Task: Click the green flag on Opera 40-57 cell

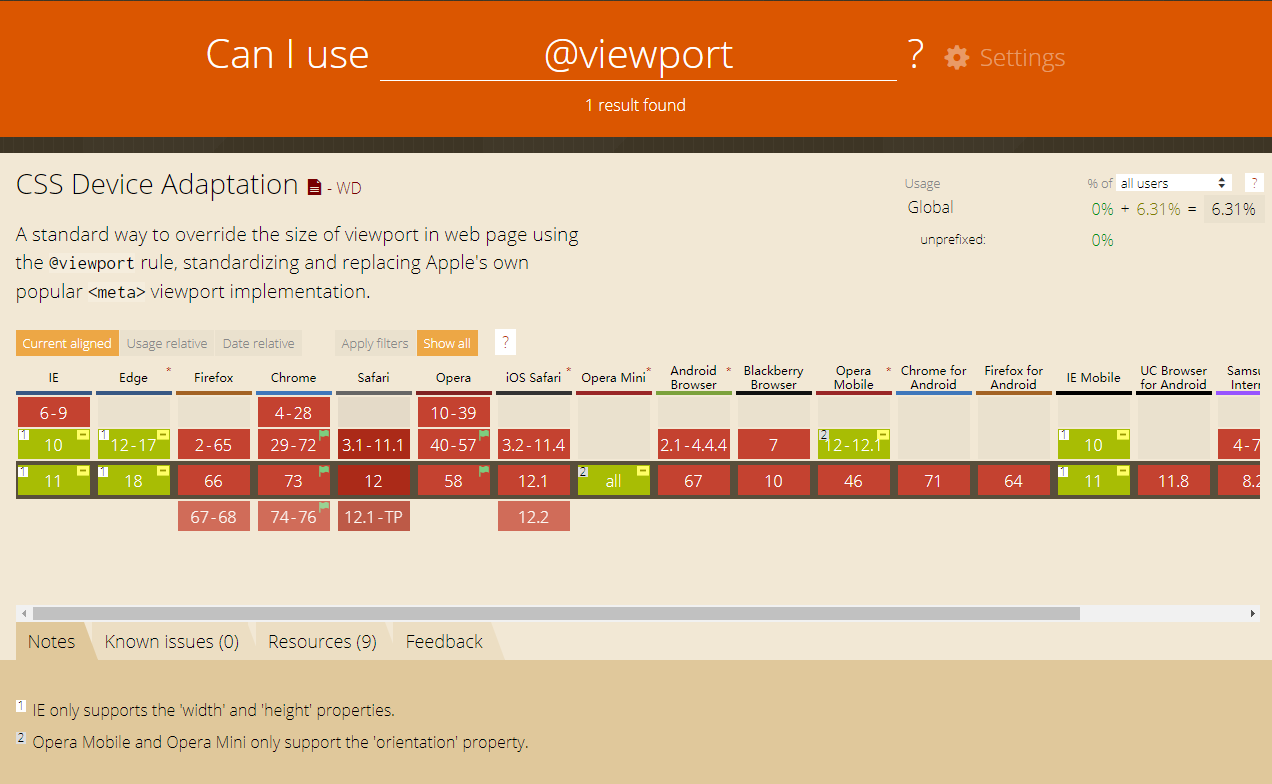Action: (484, 434)
